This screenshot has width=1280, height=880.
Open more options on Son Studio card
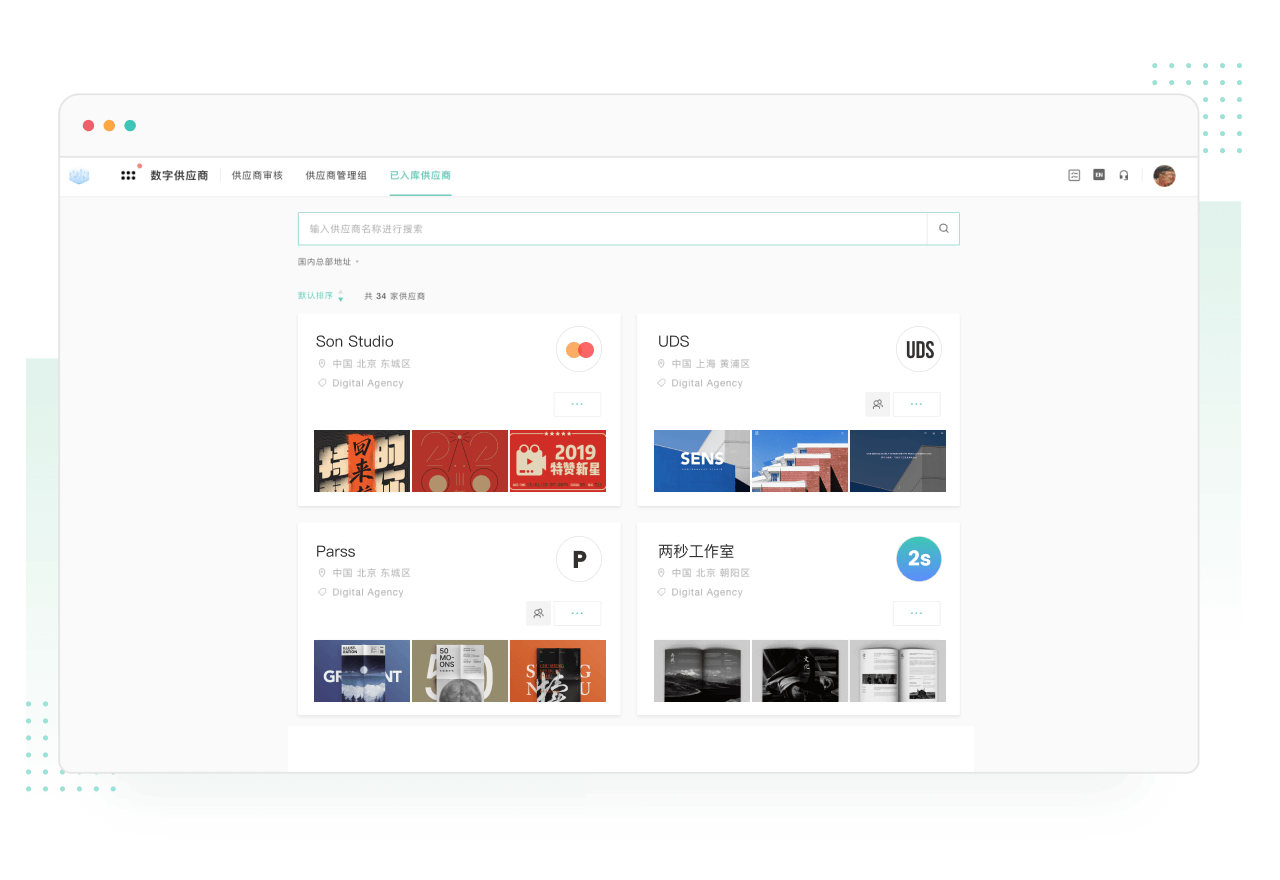[x=577, y=404]
